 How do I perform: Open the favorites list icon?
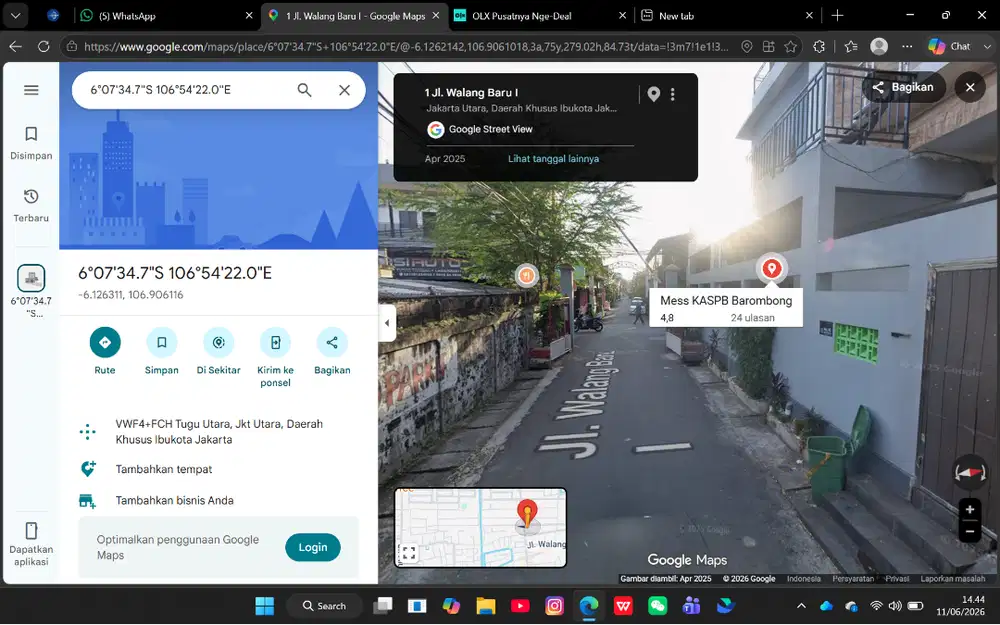(x=851, y=47)
